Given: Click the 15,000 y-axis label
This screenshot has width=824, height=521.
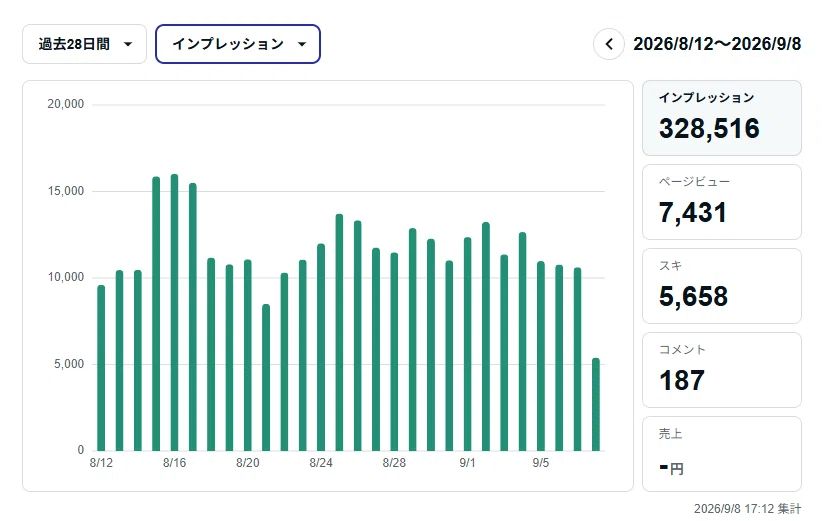Looking at the screenshot, I should pyautogui.click(x=66, y=191).
